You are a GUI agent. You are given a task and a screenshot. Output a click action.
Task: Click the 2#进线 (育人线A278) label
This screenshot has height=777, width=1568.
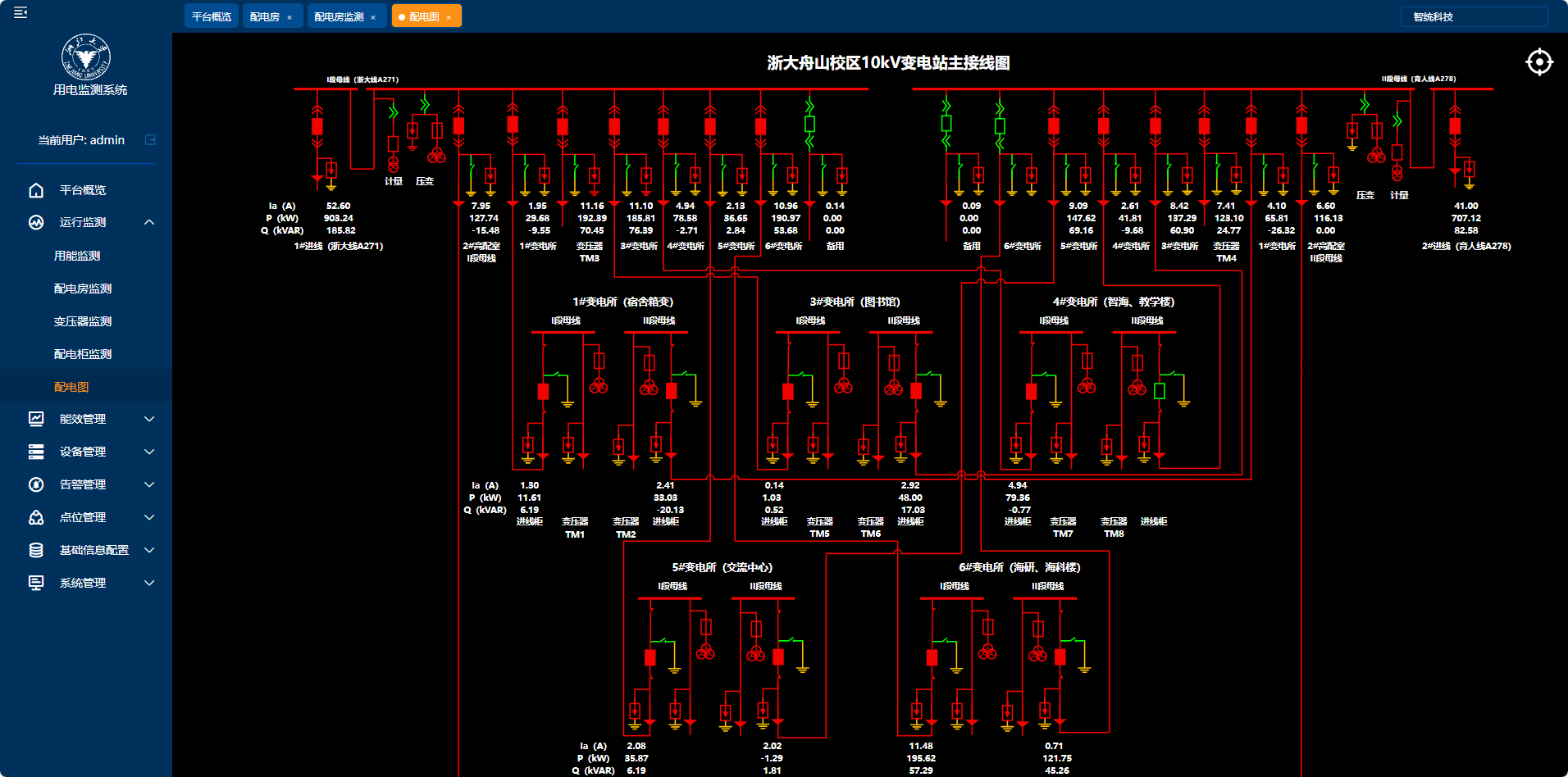tap(1466, 246)
